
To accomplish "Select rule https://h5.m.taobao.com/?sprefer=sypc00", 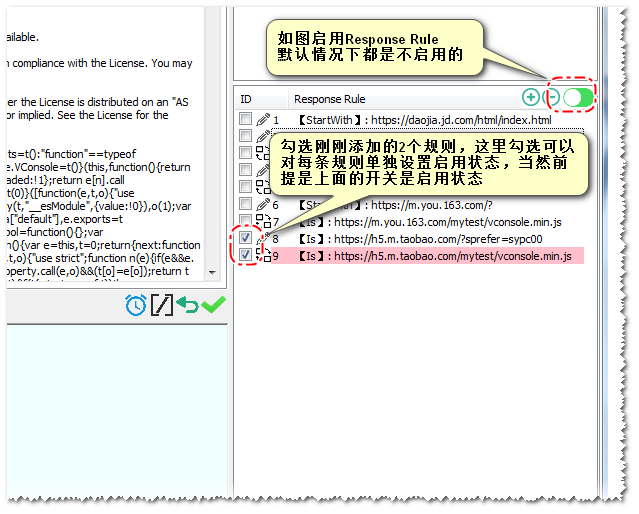I will point(419,239).
